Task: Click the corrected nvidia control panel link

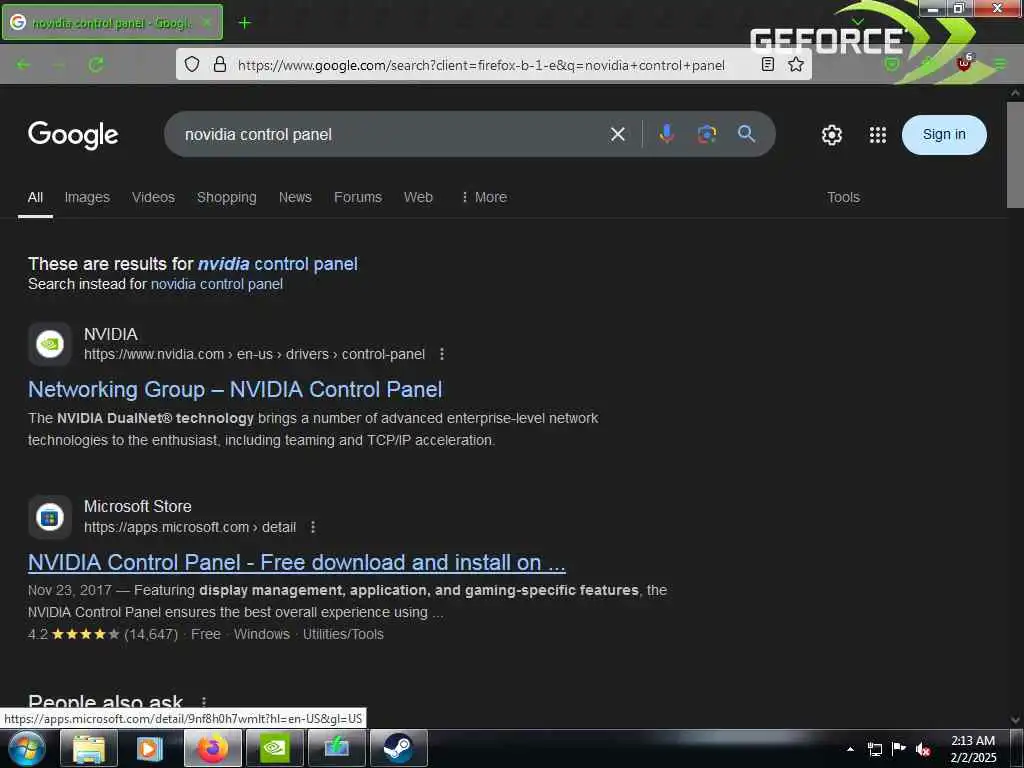Action: click(278, 264)
